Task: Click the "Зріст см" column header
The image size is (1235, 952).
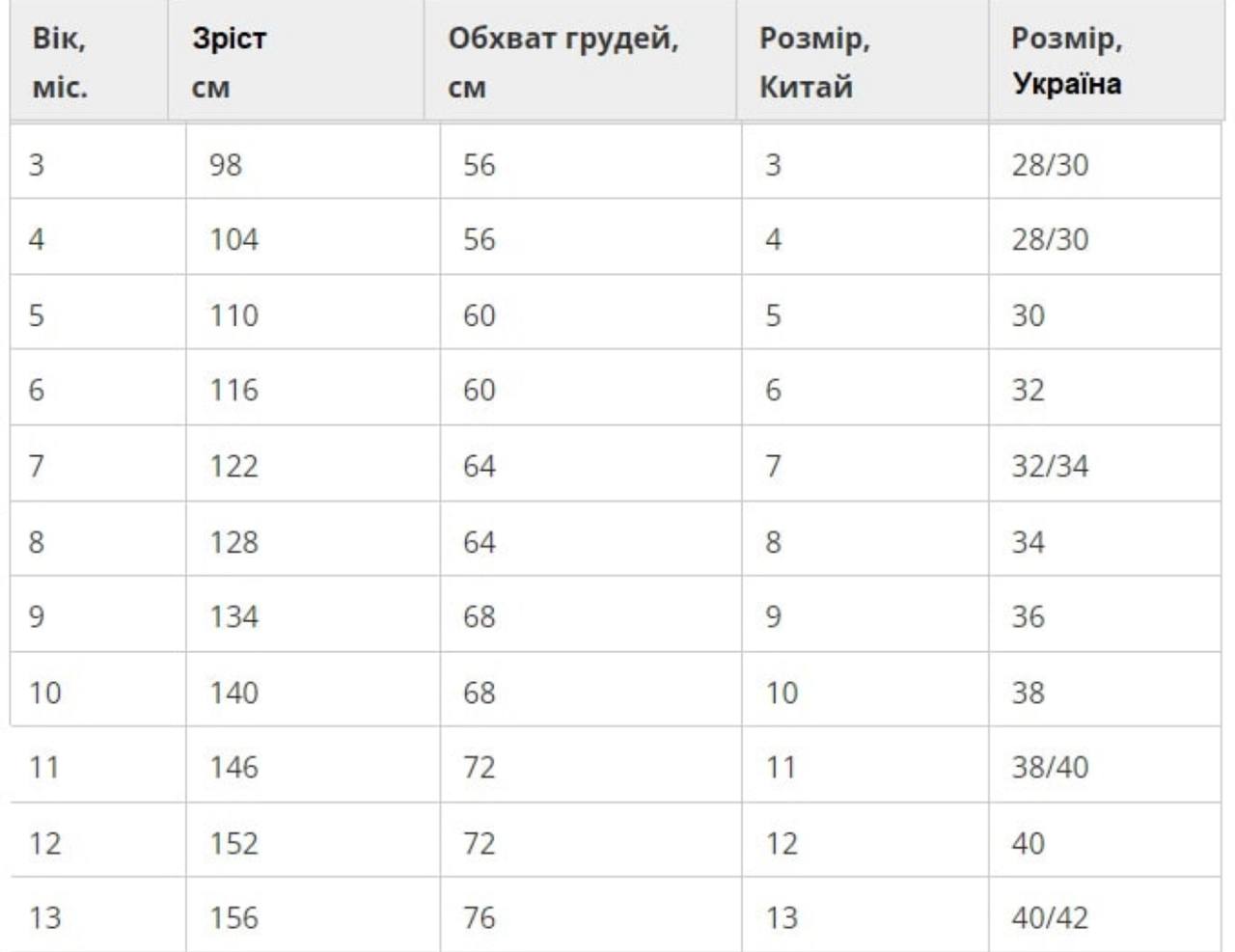Action: tap(229, 63)
